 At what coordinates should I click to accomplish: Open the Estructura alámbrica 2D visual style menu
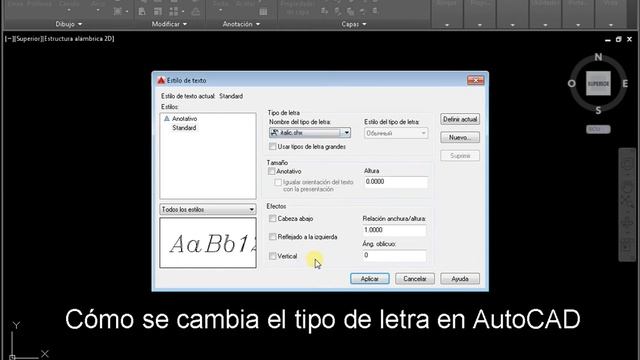click(x=78, y=39)
